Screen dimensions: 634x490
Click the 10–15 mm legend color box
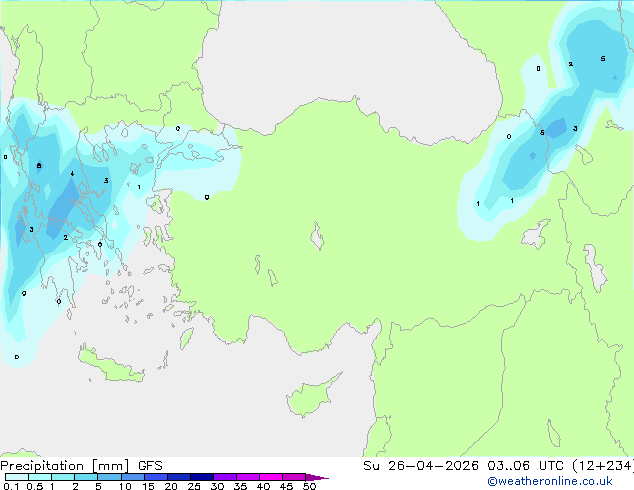133,477
